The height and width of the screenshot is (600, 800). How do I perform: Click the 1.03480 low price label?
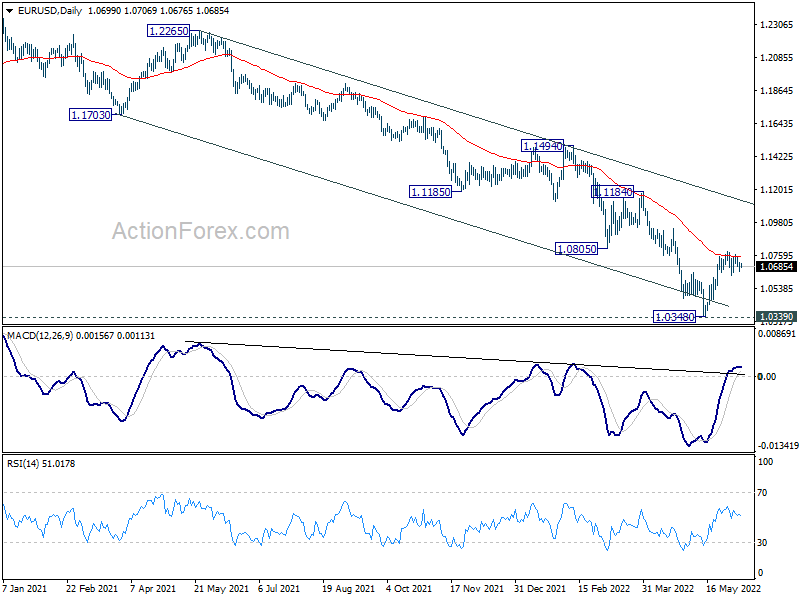coord(675,317)
